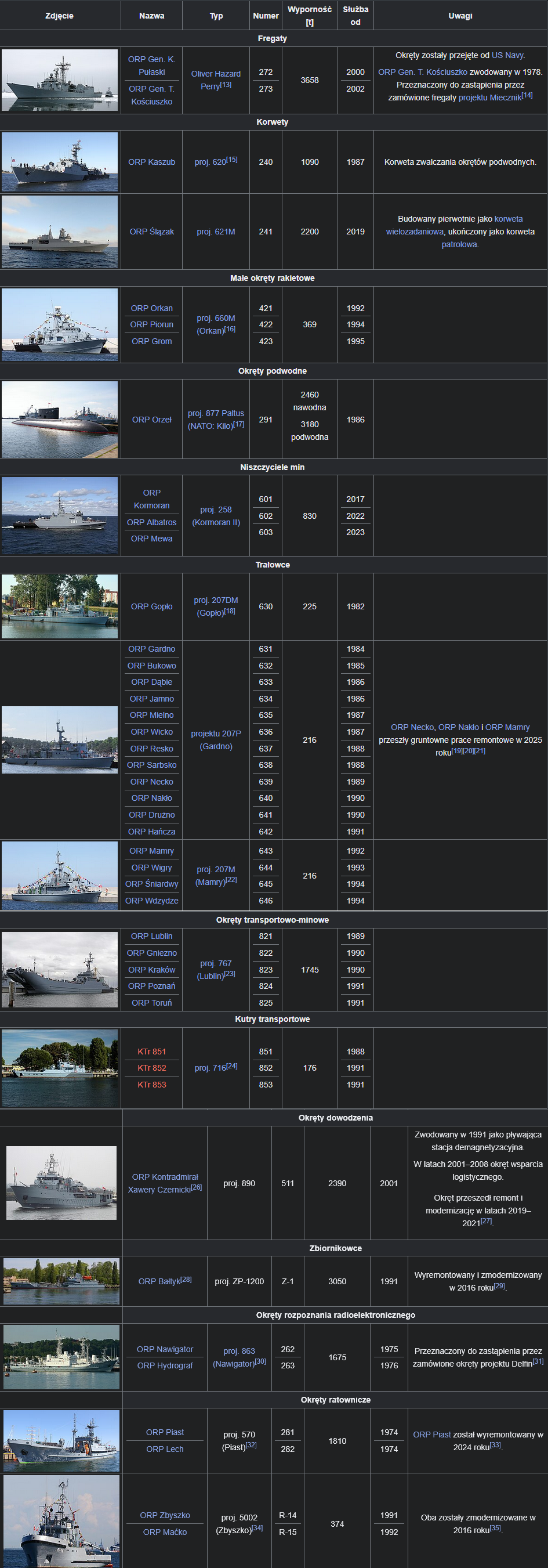This screenshot has height=1568, width=548.
Task: Follow the proj. 207DM (Gopło) link
Action: pos(216,606)
